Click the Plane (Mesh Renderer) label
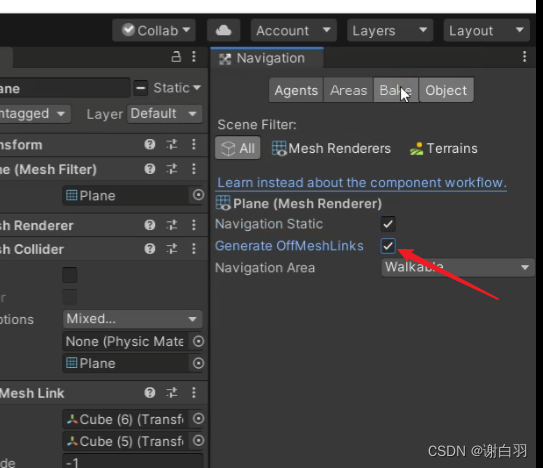Image resolution: width=543 pixels, height=468 pixels. [x=307, y=203]
